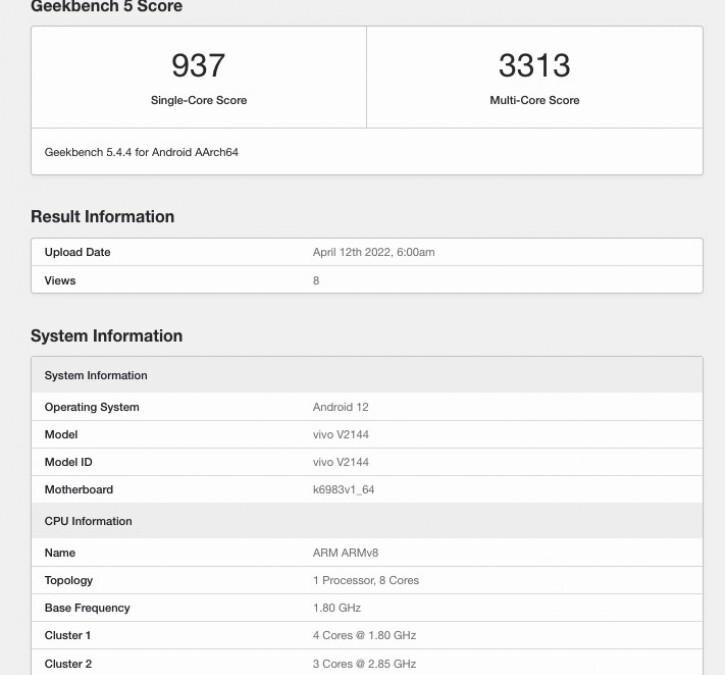This screenshot has width=725, height=675.
Task: Select the Single-Core Score label
Action: (198, 100)
